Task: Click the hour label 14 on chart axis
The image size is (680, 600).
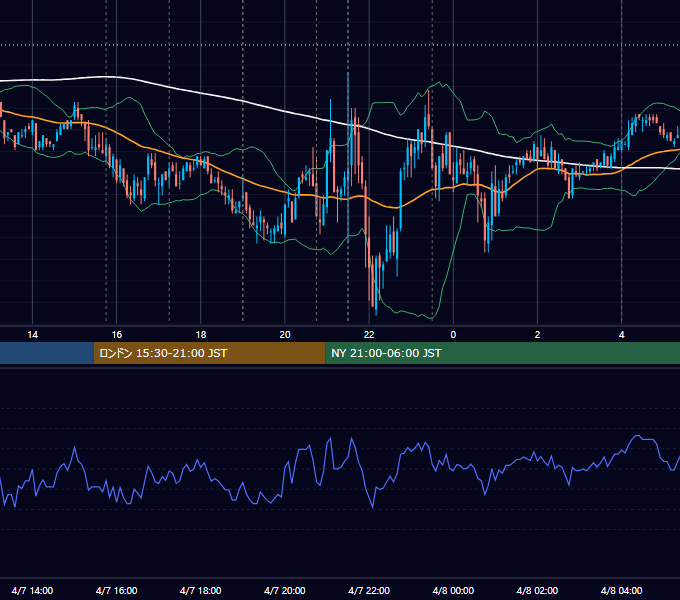Action: [x=33, y=335]
